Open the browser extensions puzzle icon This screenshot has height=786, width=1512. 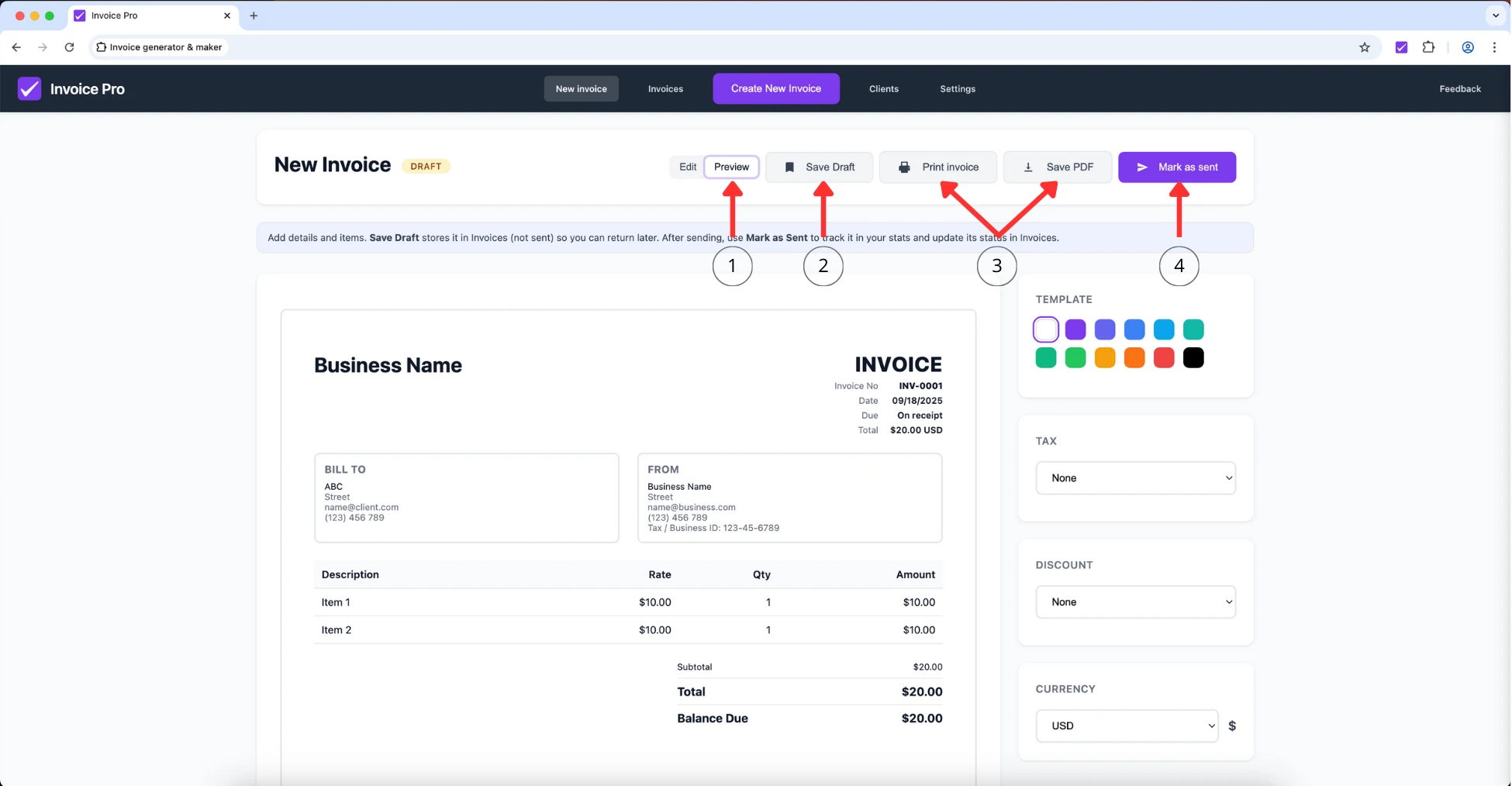[1429, 47]
